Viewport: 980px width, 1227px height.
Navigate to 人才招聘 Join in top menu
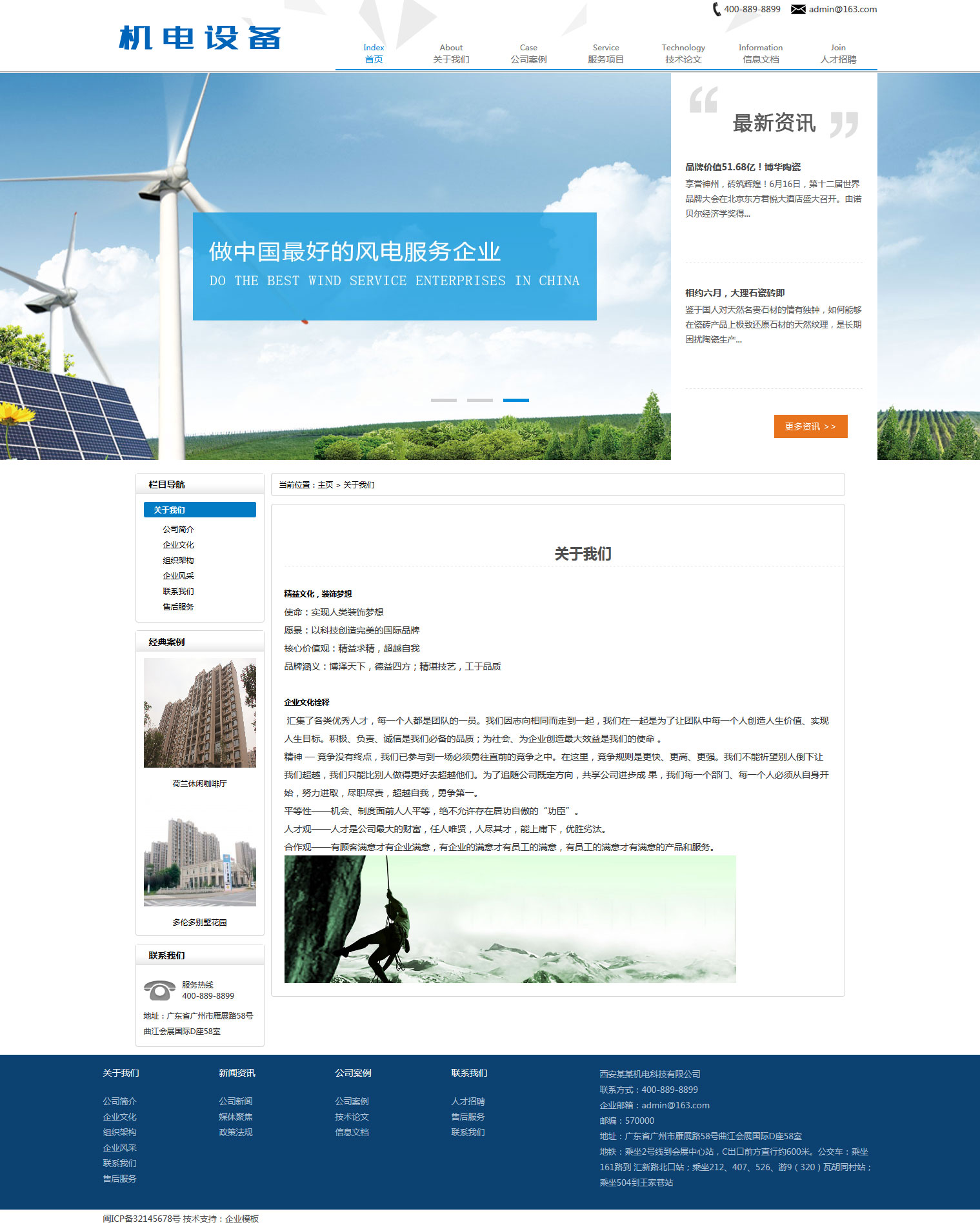tap(838, 54)
